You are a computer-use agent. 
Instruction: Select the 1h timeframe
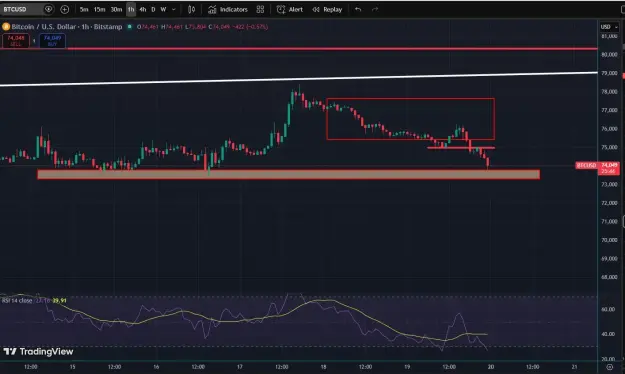point(131,9)
